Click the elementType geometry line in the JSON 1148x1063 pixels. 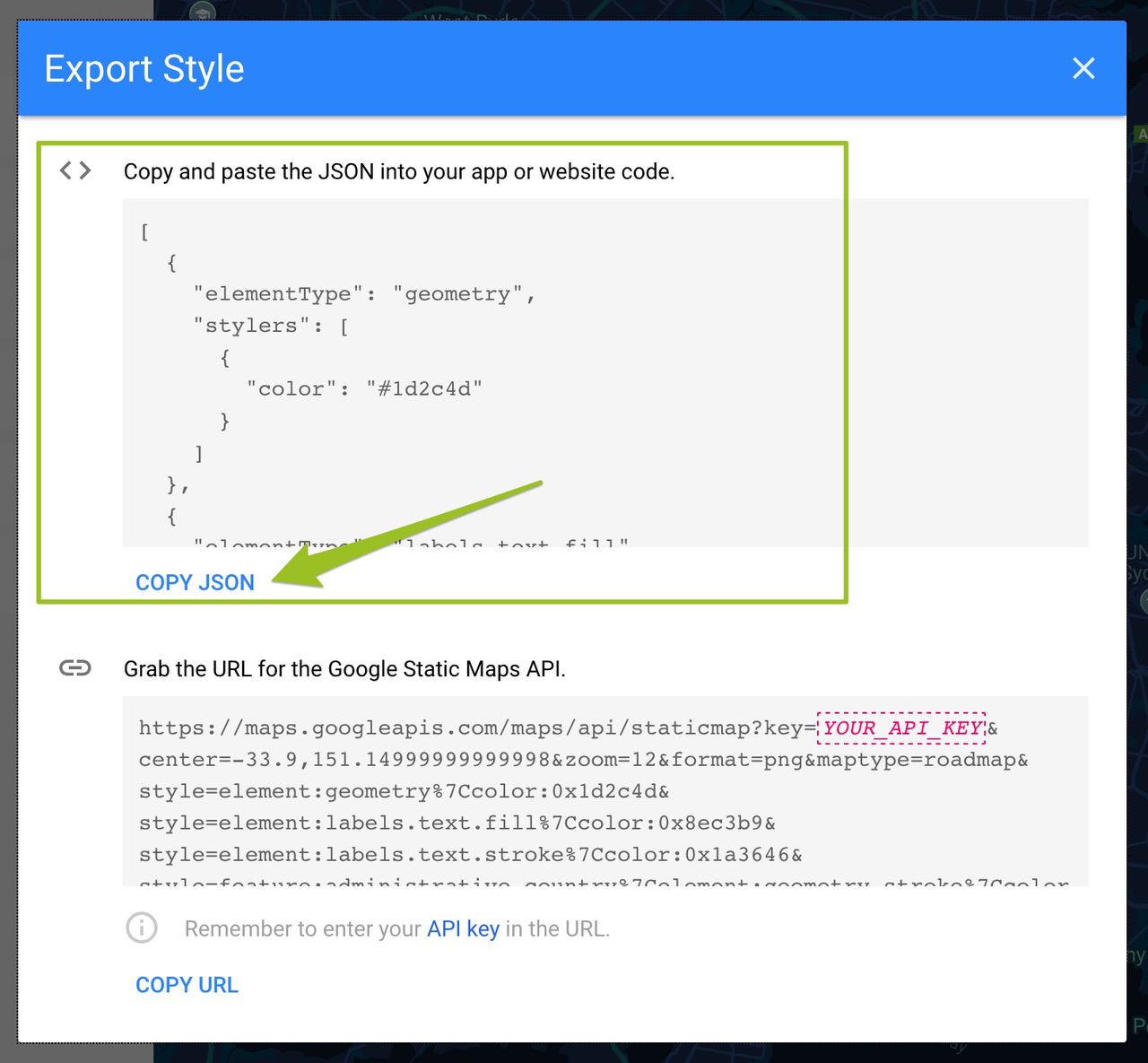(363, 293)
